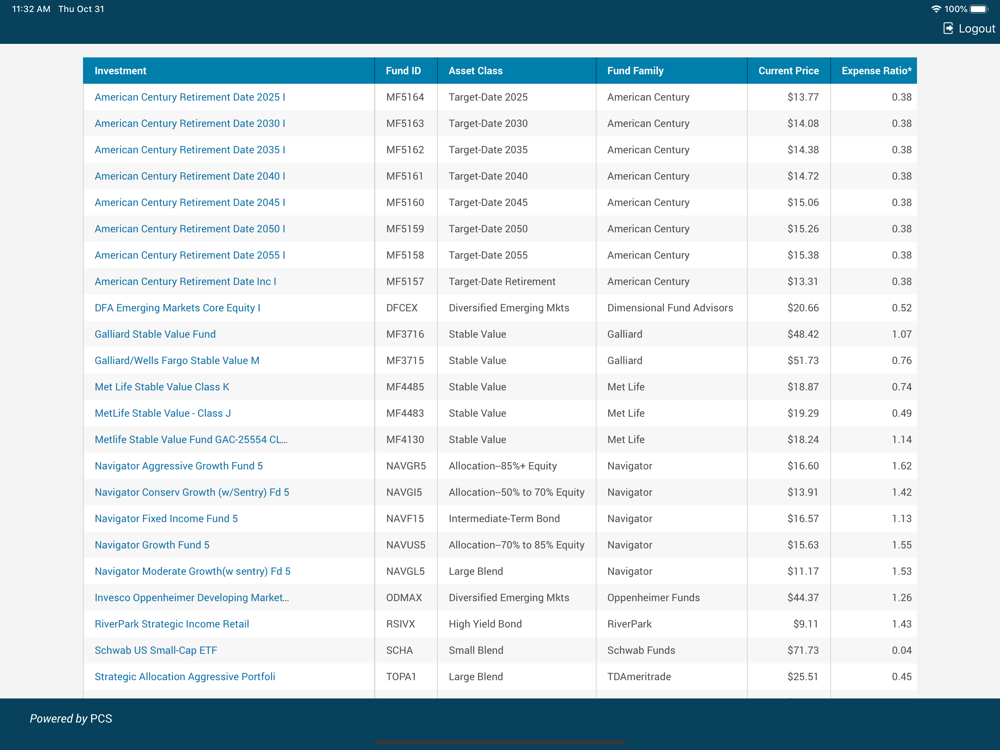This screenshot has height=750, width=1000.
Task: Open Strategic Allocation Aggressive Portfolio link
Action: tap(185, 677)
